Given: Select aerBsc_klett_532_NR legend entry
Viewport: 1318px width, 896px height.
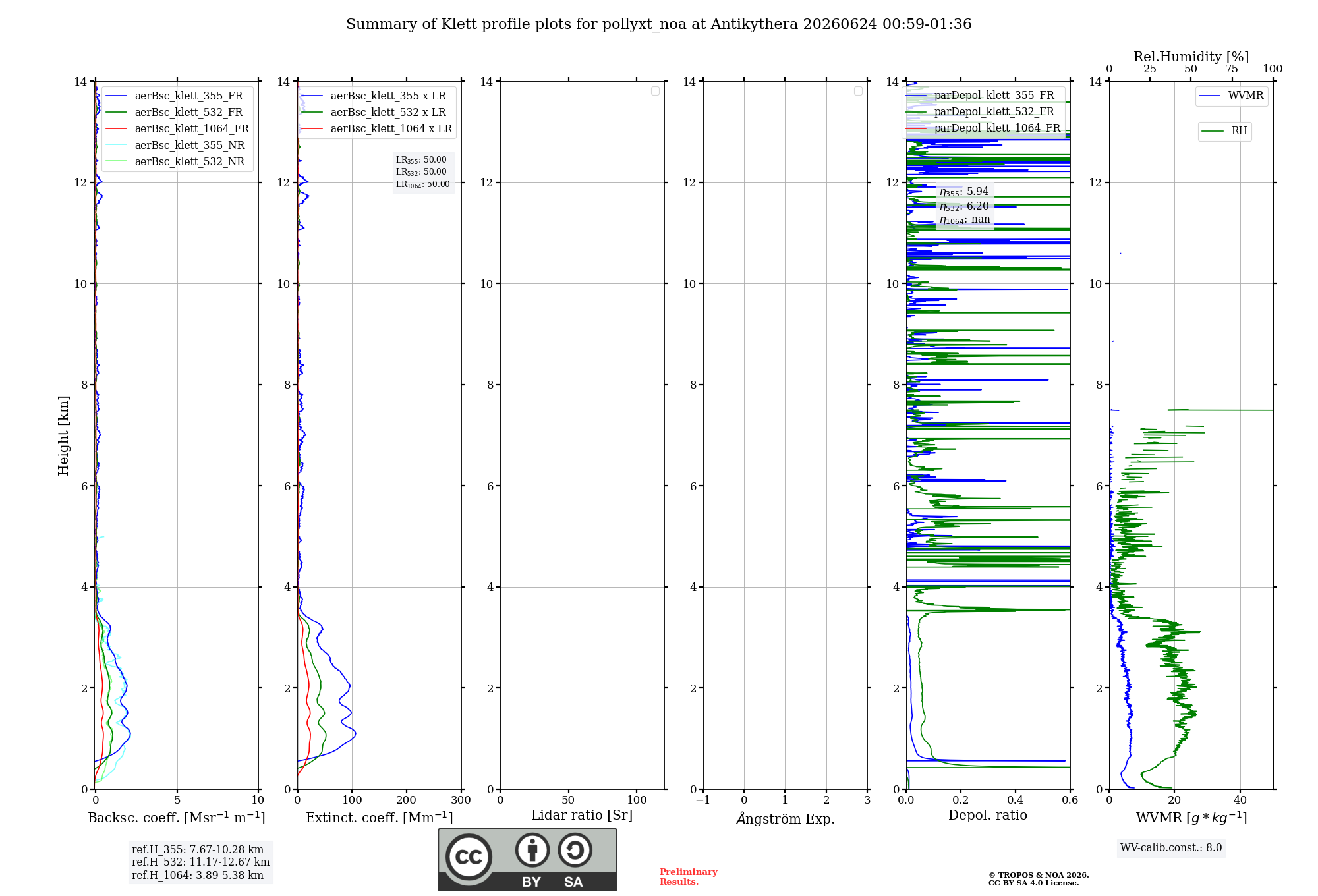Looking at the screenshot, I should click(x=177, y=161).
